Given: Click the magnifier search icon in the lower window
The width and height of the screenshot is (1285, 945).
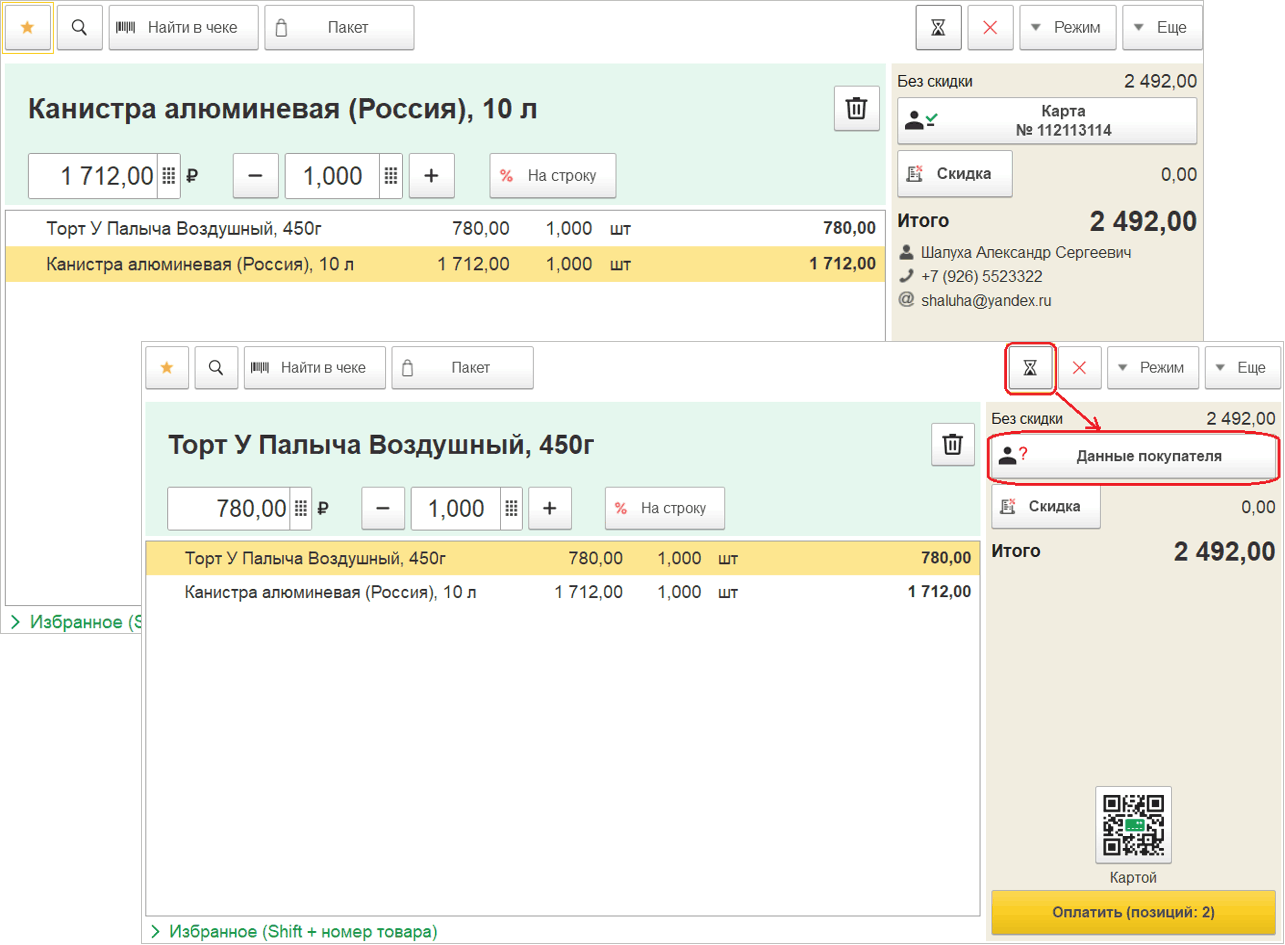Looking at the screenshot, I should 216,368.
